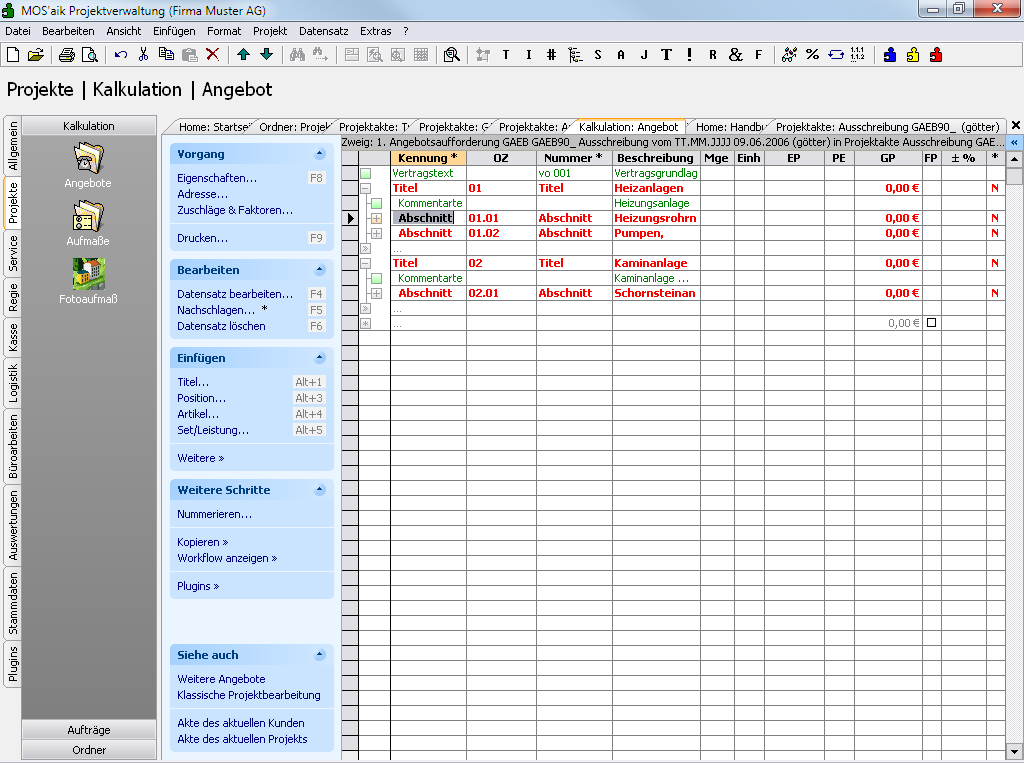This screenshot has height=764, width=1024.
Task: Click the scroll-down arrow of the table scrollbar
Action: point(1014,752)
